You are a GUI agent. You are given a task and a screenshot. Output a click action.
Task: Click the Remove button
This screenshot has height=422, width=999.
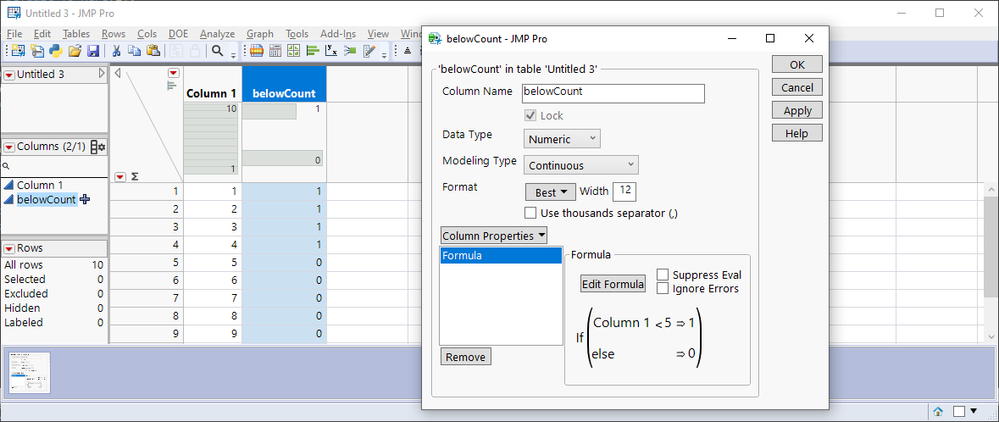[466, 357]
